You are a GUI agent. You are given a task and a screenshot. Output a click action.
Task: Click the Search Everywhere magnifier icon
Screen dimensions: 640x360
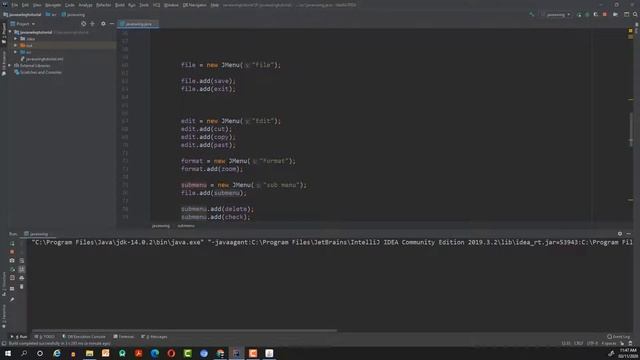636,15
